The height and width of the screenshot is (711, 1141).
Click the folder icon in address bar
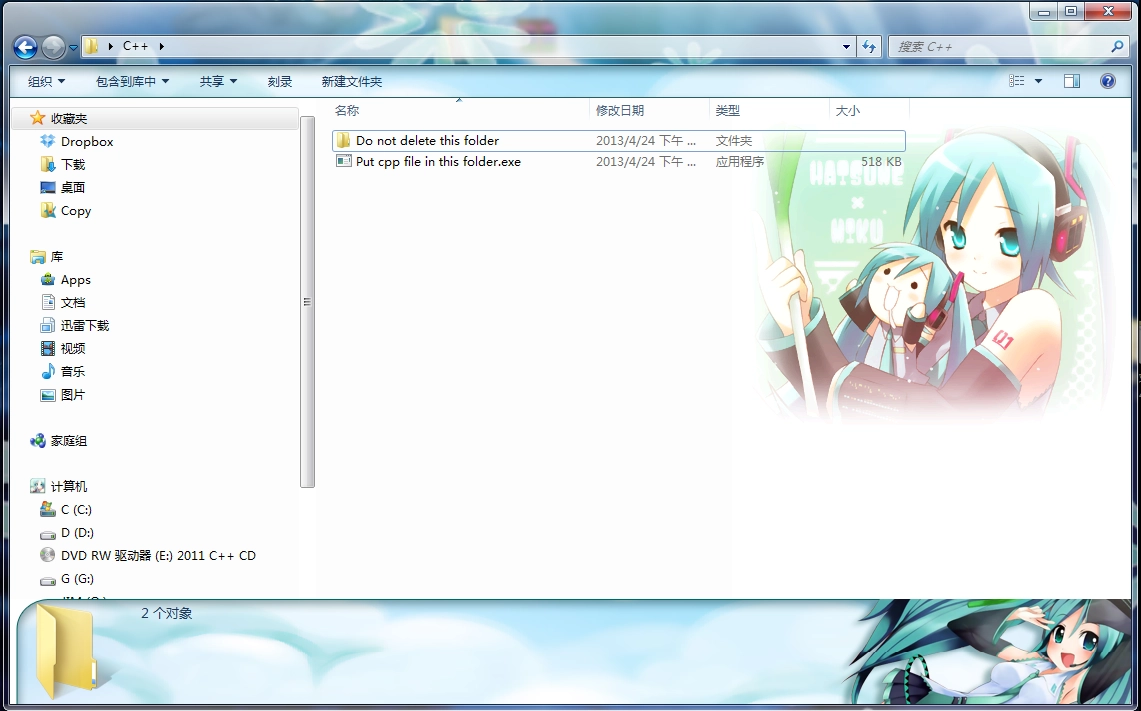pos(91,46)
